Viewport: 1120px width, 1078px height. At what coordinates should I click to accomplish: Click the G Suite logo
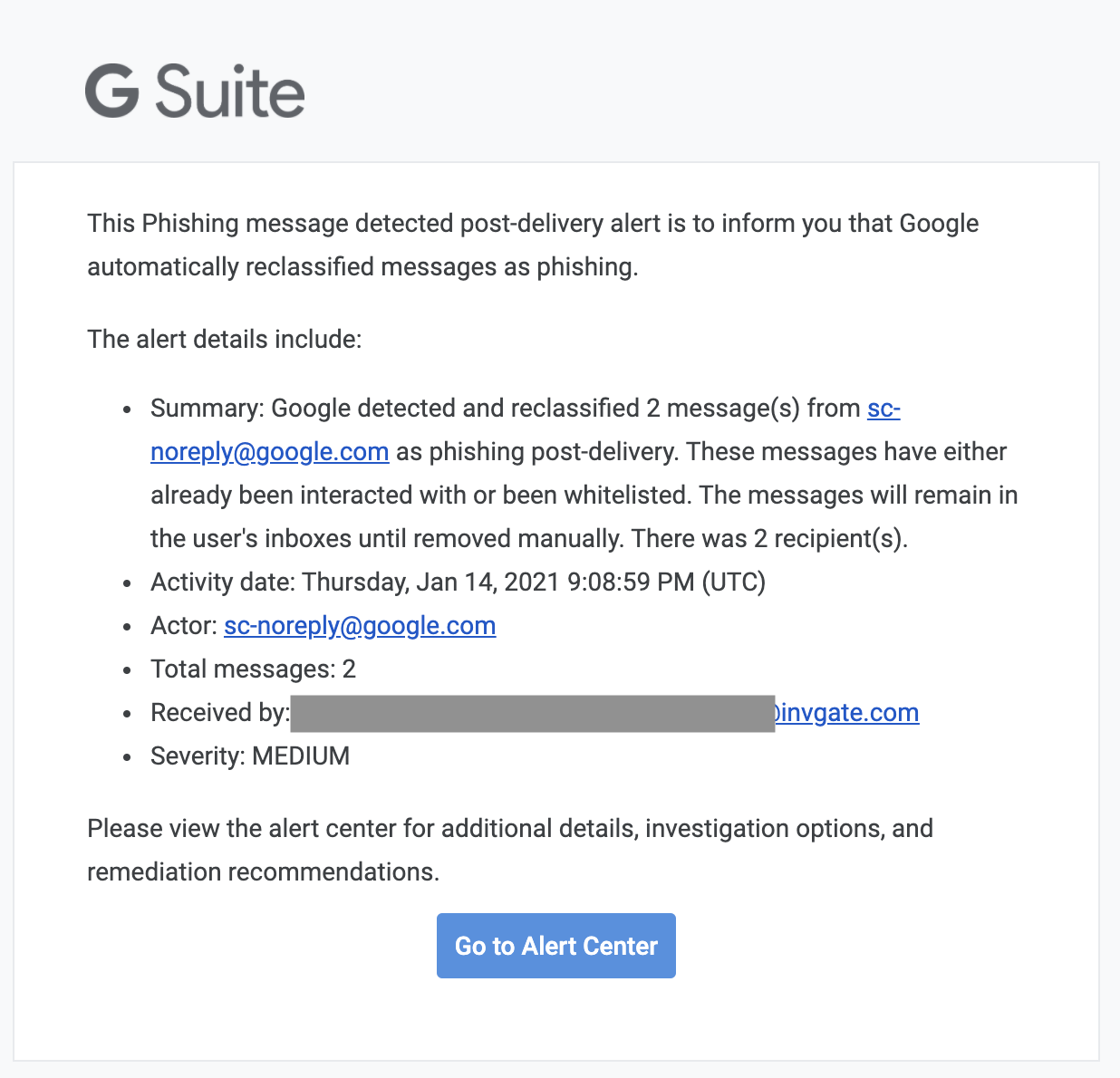tap(195, 91)
